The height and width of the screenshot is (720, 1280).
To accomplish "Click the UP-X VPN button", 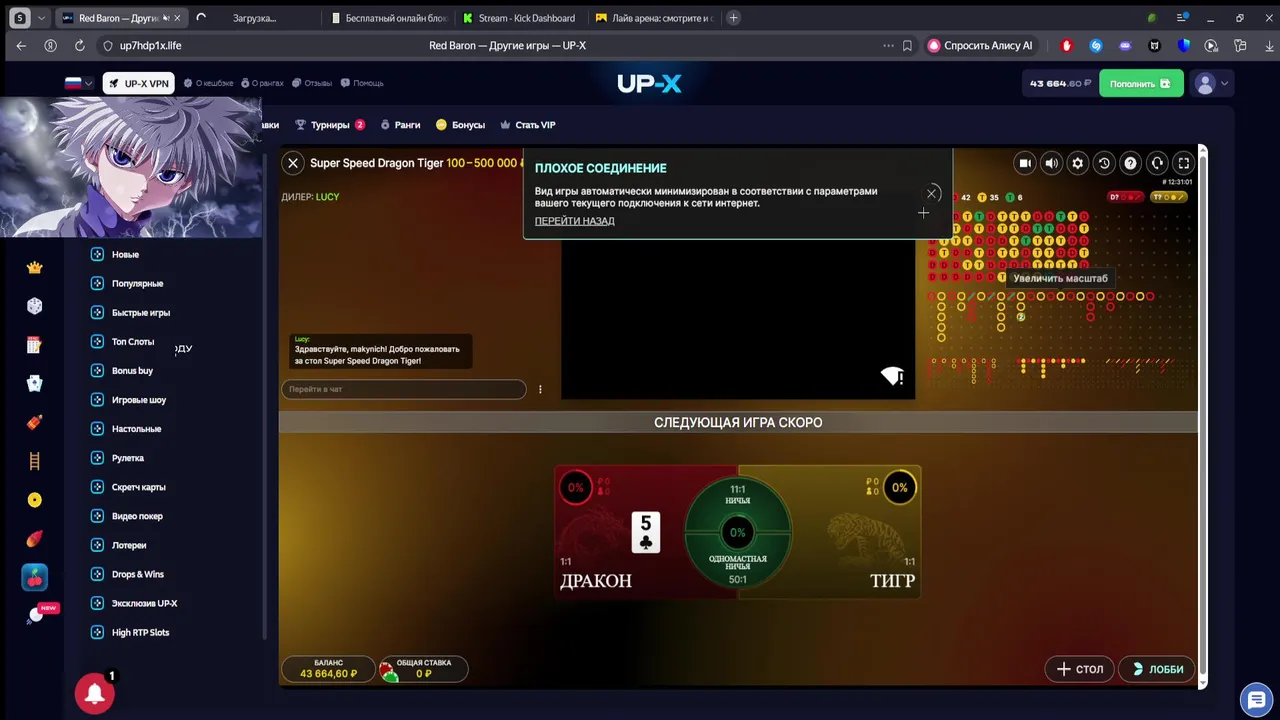I will [x=138, y=83].
